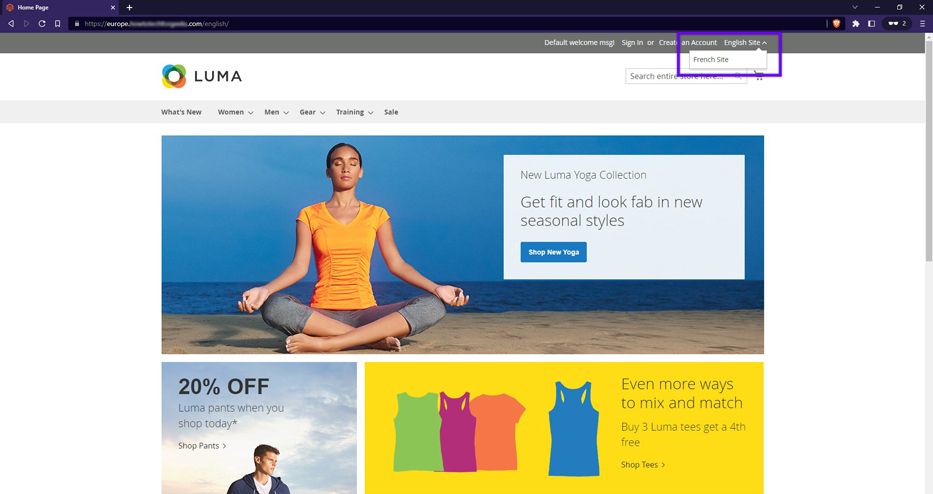933x494 pixels.
Task: Click the Shop Tees link
Action: (643, 465)
